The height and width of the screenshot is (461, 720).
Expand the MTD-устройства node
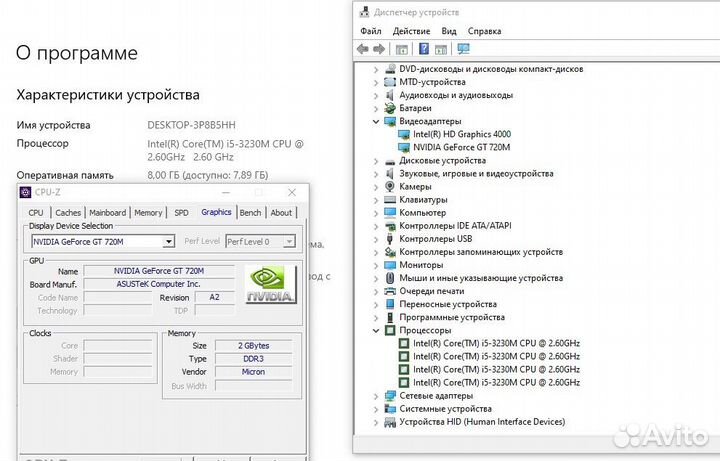coord(376,82)
